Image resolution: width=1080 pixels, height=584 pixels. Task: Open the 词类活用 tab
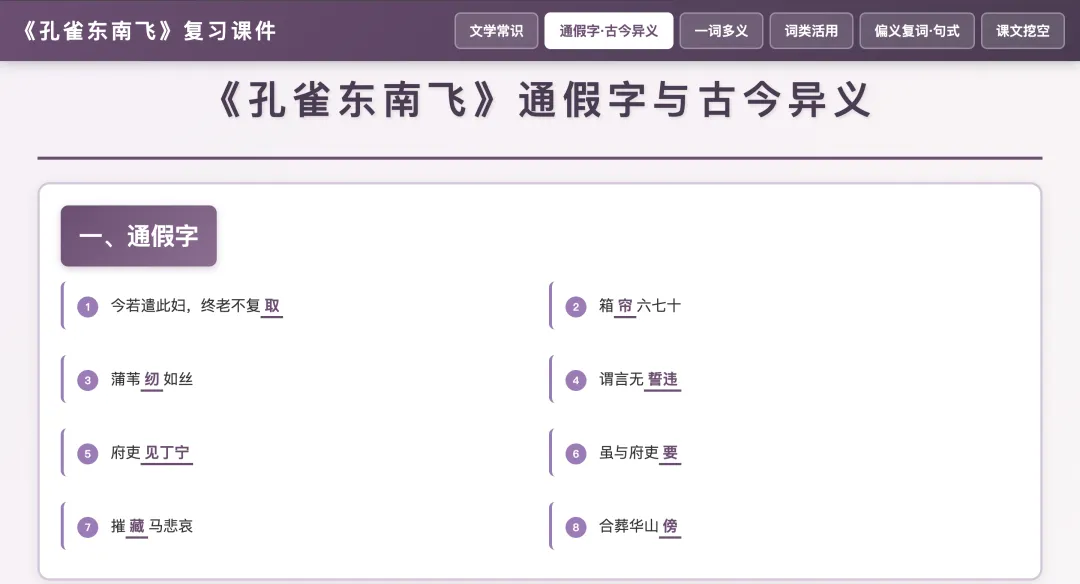(x=811, y=31)
